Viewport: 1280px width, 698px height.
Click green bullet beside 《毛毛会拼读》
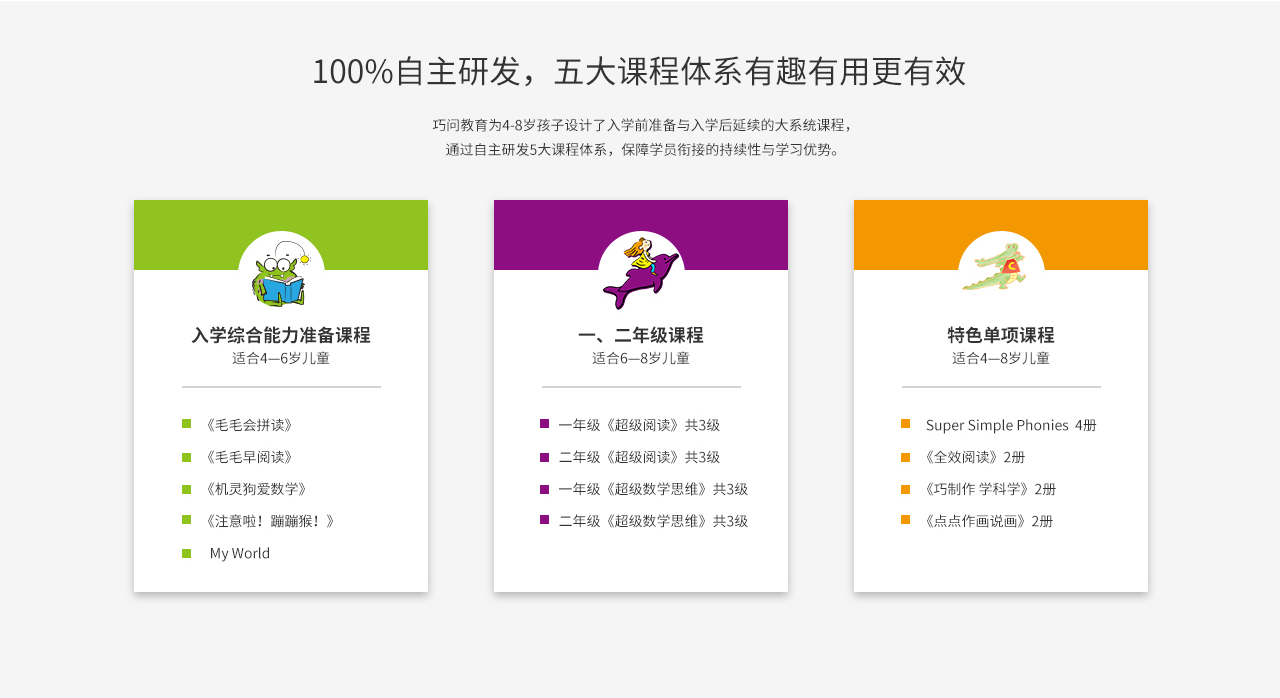186,424
